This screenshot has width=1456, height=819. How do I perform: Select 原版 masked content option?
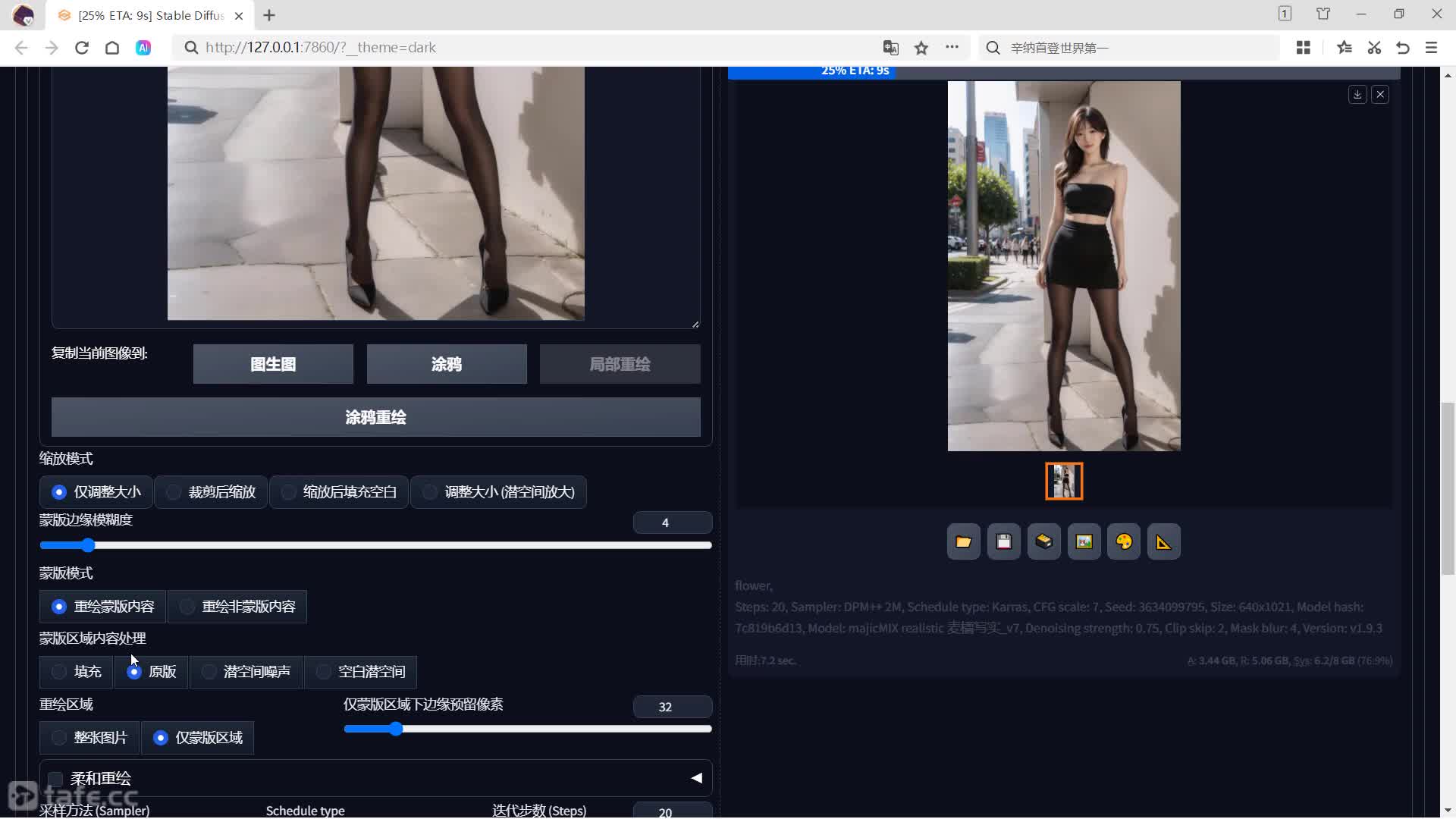tap(151, 672)
